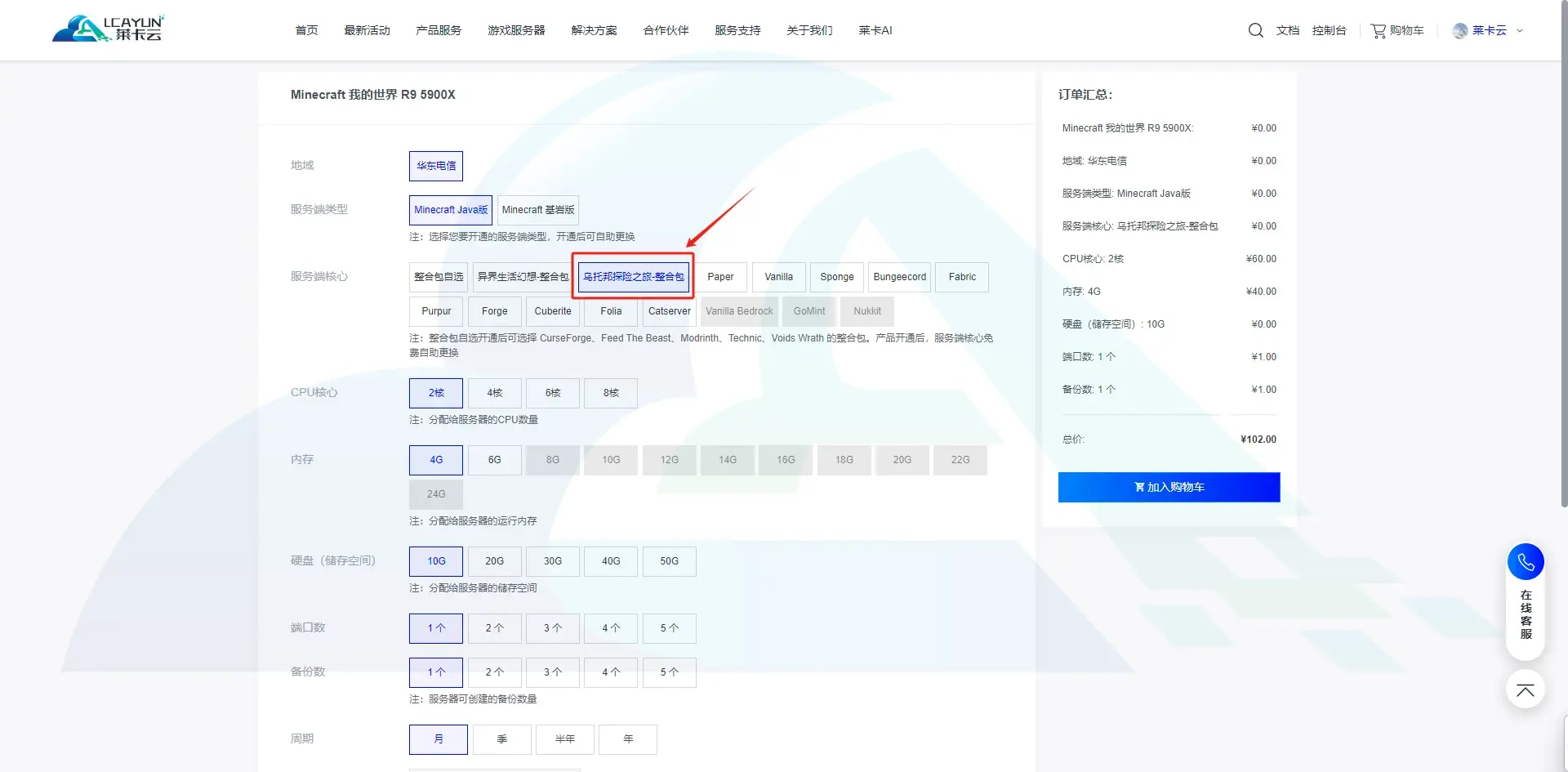
Task: Open the 产品服务 menu item
Action: (439, 30)
